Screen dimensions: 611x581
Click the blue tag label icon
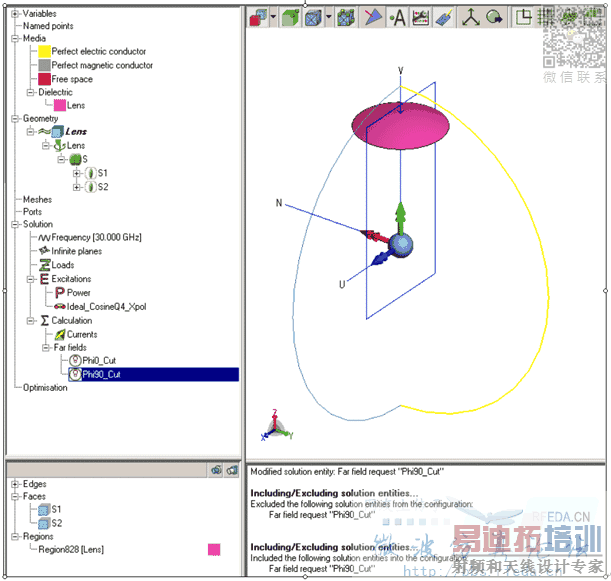tap(444, 18)
